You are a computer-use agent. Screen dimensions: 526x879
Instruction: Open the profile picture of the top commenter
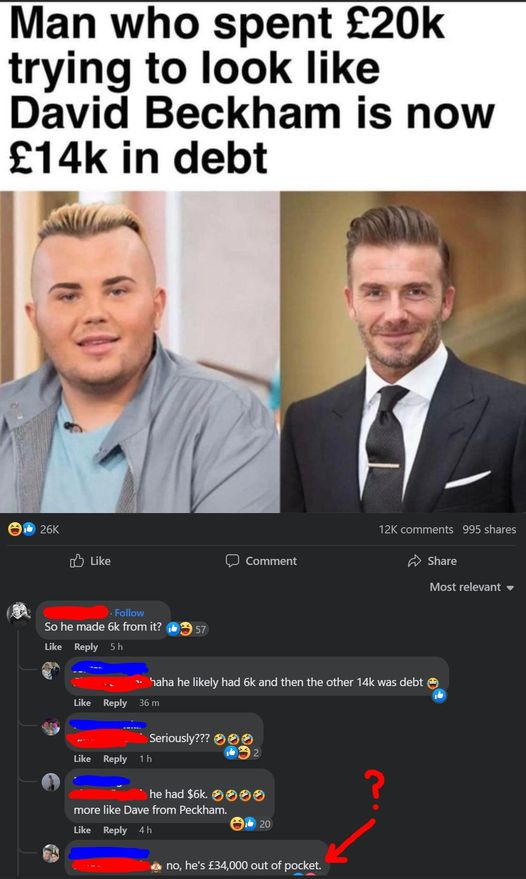(19, 613)
